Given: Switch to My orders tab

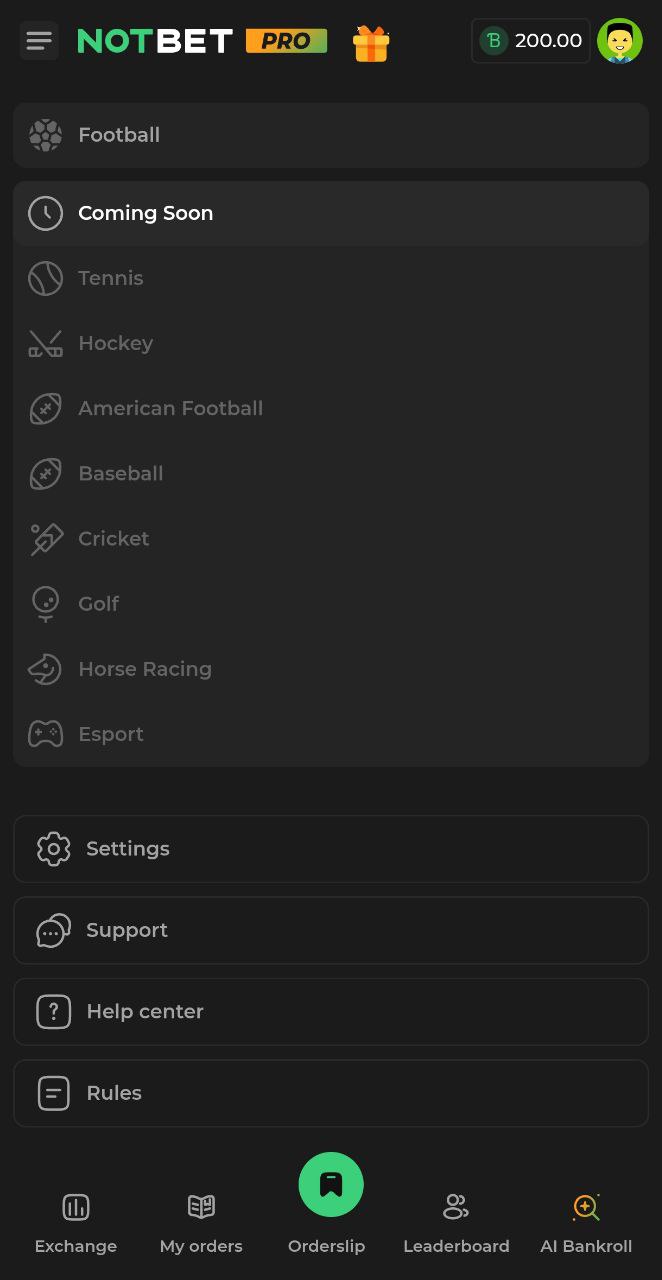Looking at the screenshot, I should [x=201, y=1220].
